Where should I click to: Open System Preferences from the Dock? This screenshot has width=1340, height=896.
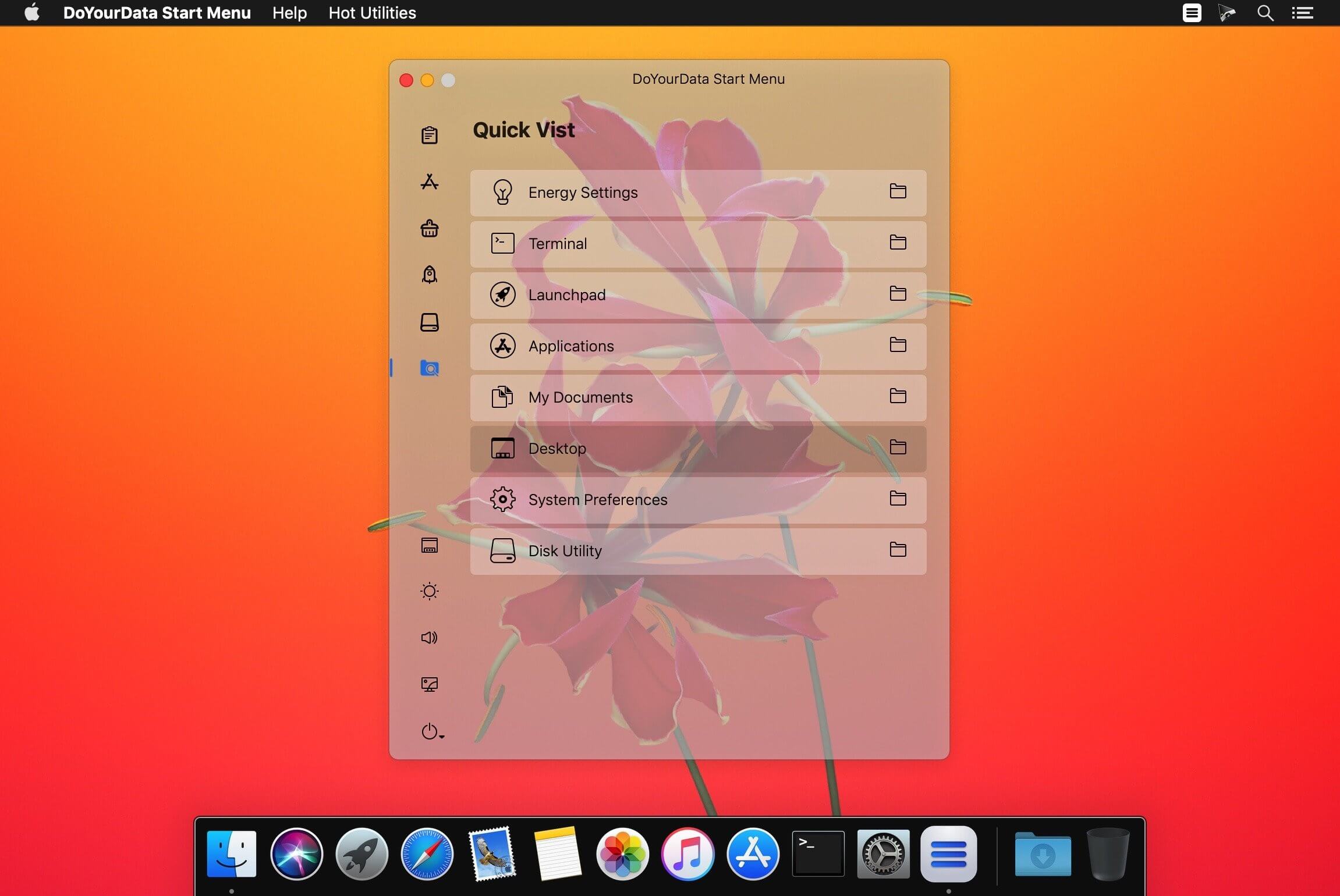point(883,854)
